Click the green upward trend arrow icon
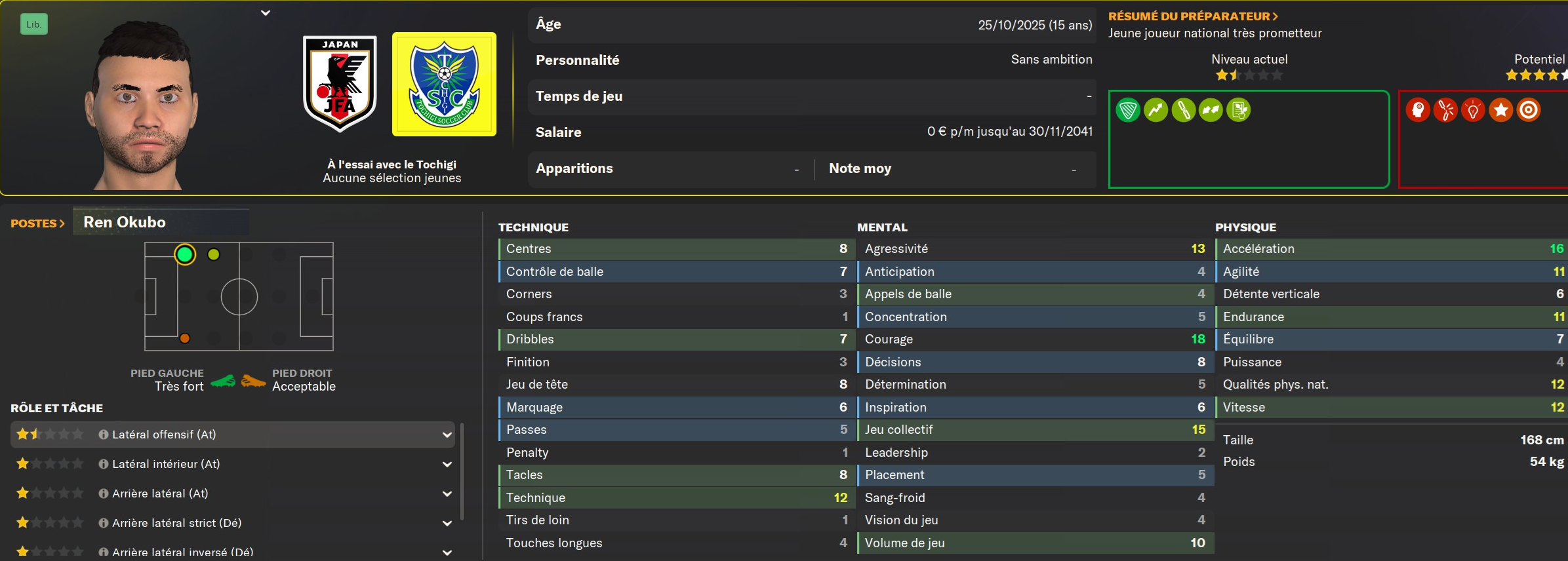Image resolution: width=1568 pixels, height=561 pixels. click(x=1156, y=110)
